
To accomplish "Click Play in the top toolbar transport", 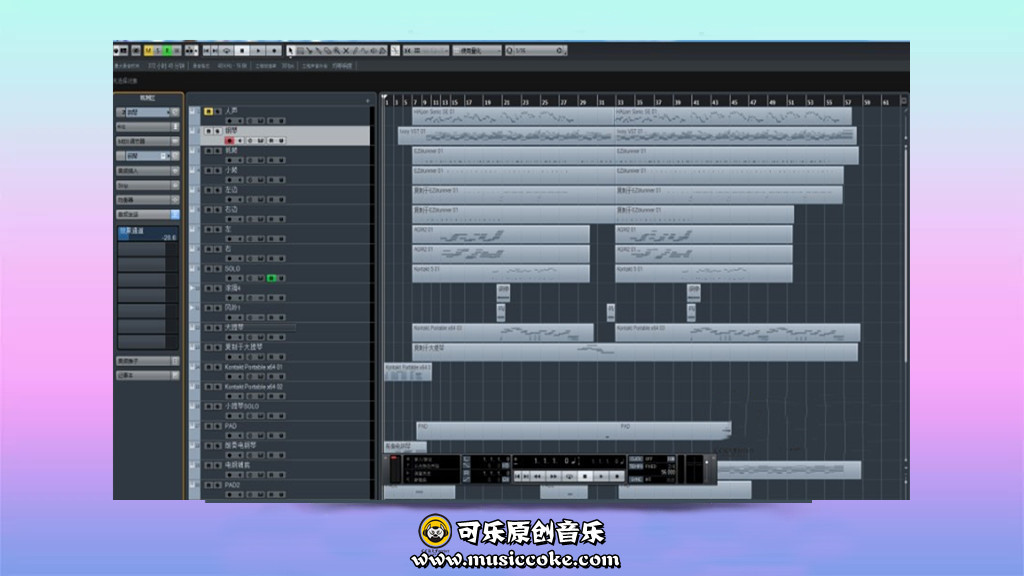I will [x=259, y=51].
